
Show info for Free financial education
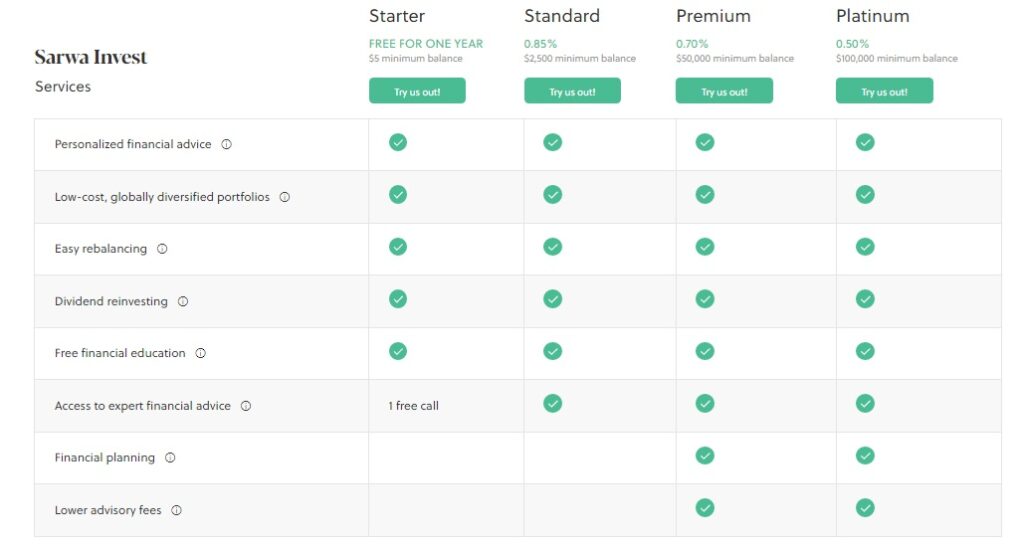200,353
